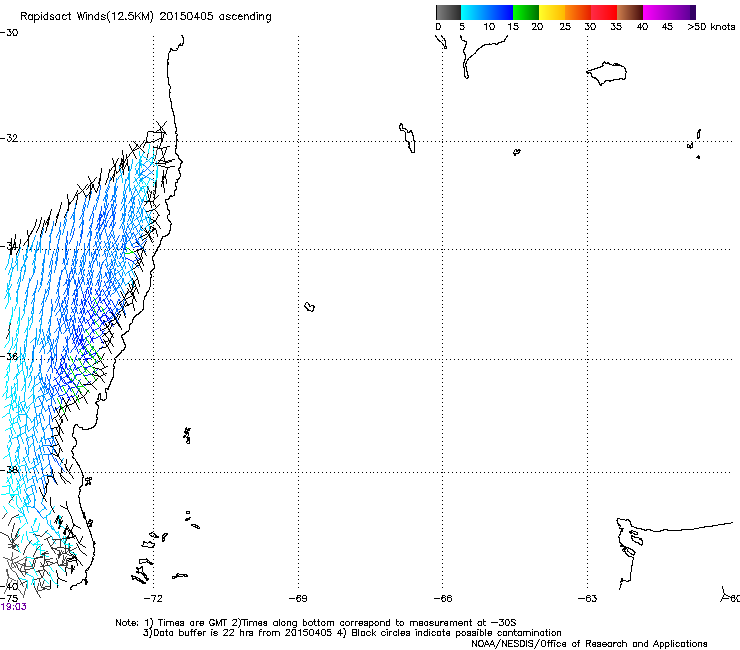
Task: Click the 'Rapidscat Winds(12.5KM) 20150405 ascending' title
Action: [x=146, y=17]
